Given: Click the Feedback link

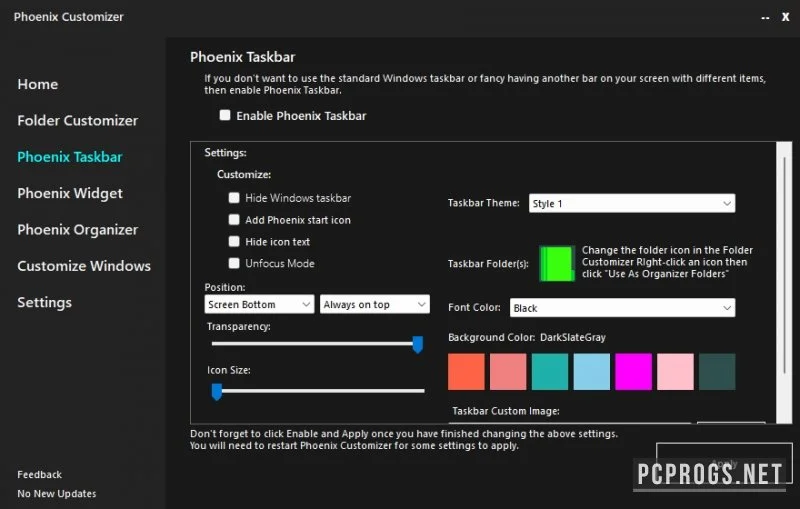Looking at the screenshot, I should (39, 474).
